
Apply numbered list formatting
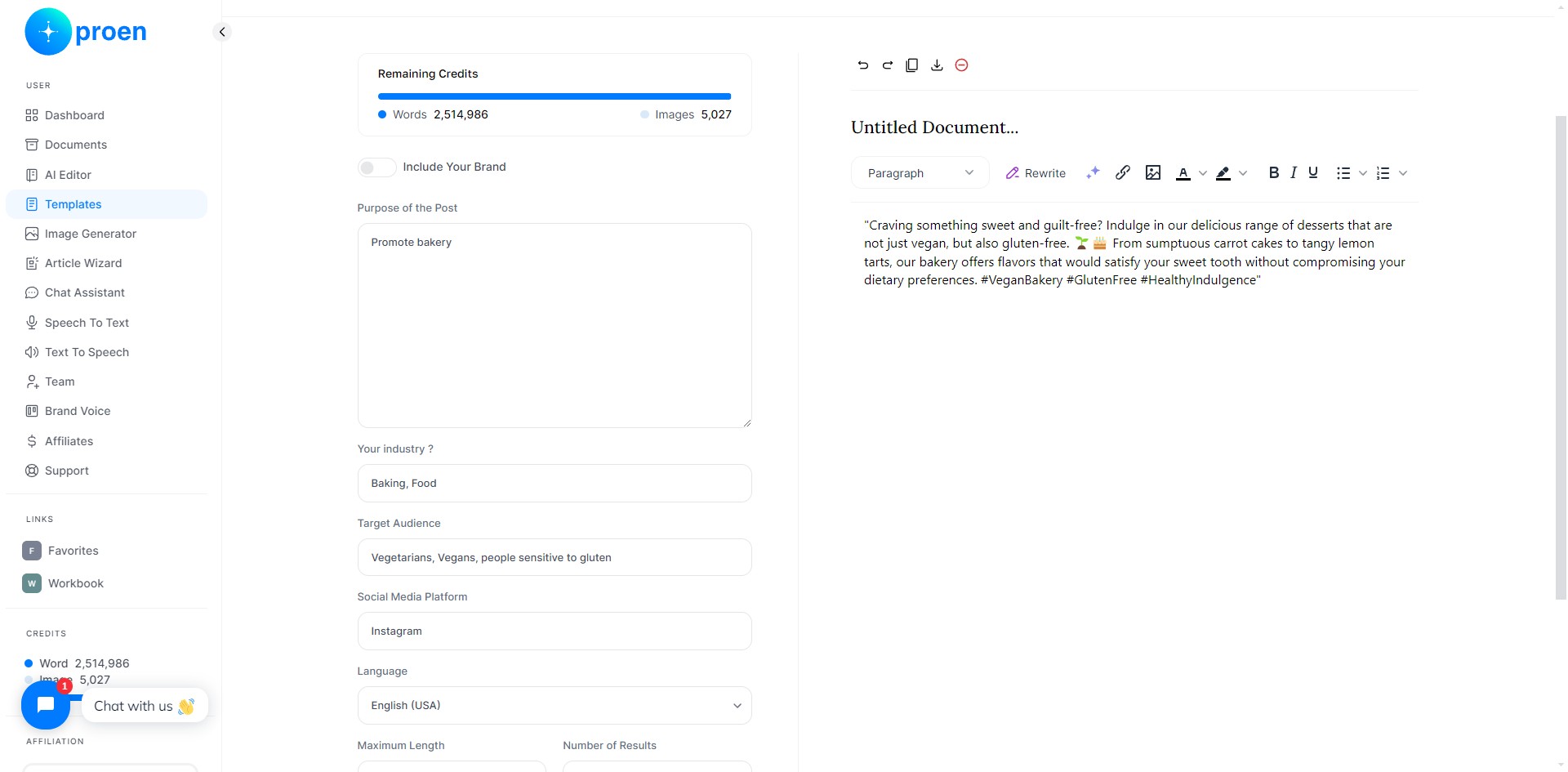pyautogui.click(x=1383, y=173)
